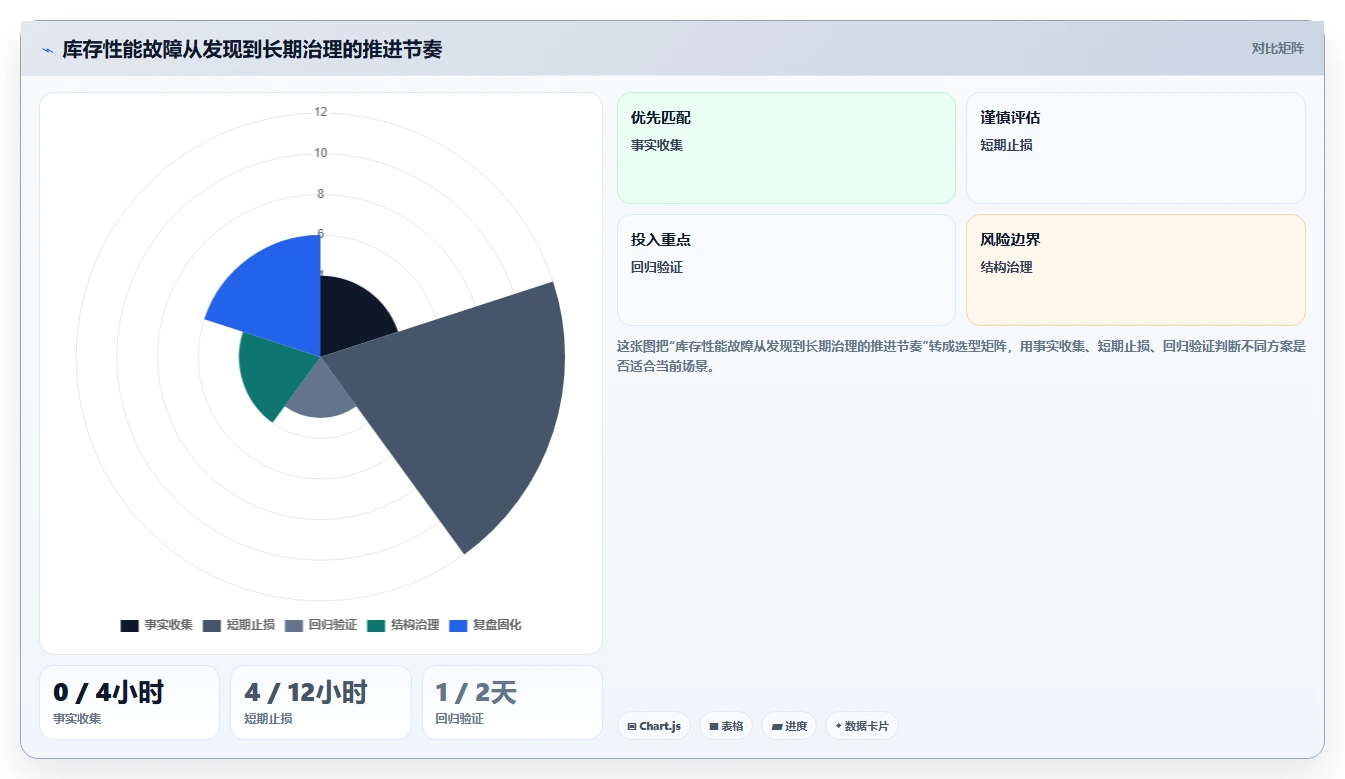This screenshot has width=1345, height=779.
Task: Click 事实收集 text in the 优先匹配 card
Action: 657,145
